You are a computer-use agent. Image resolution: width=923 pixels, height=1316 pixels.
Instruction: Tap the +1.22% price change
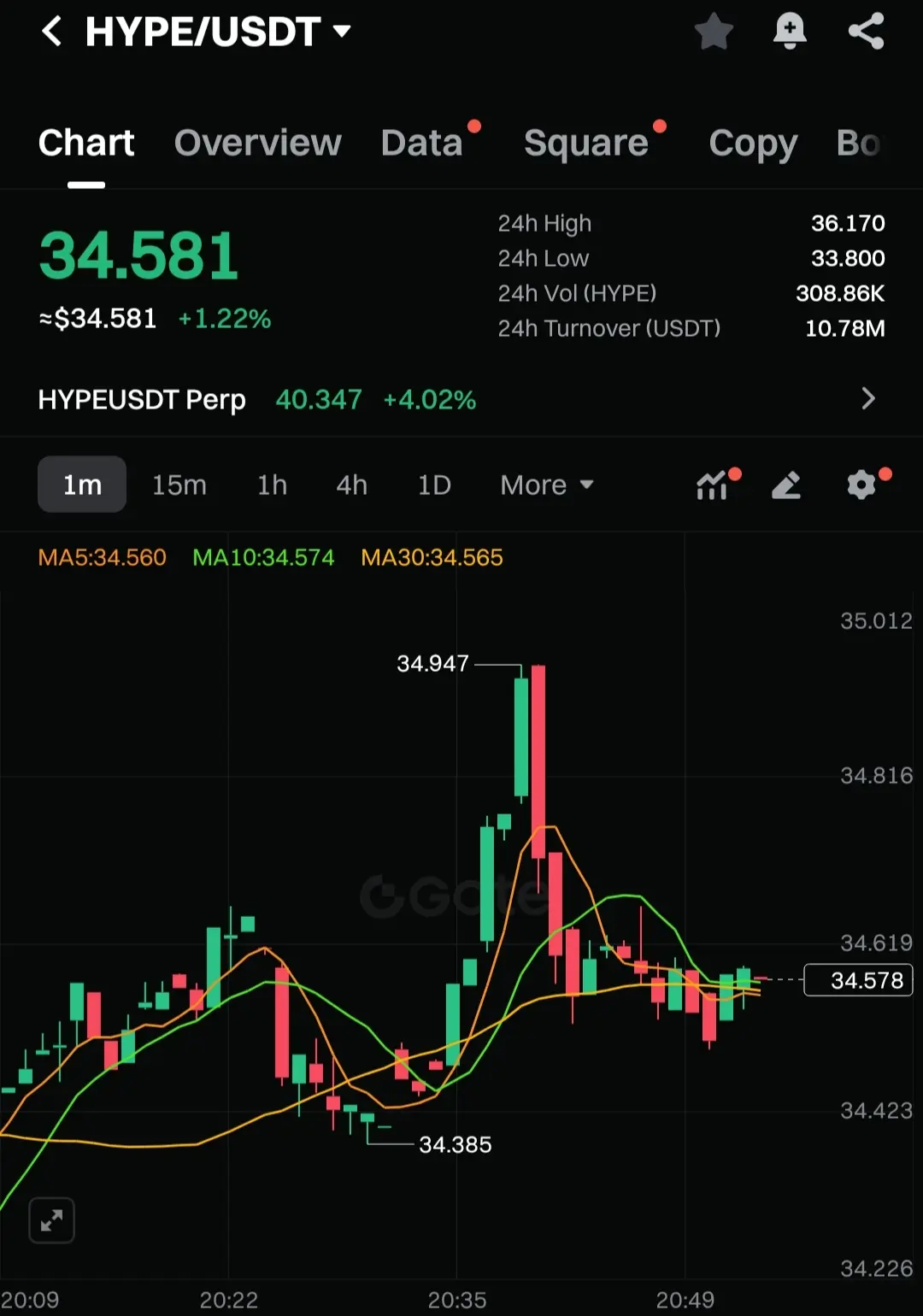point(225,320)
